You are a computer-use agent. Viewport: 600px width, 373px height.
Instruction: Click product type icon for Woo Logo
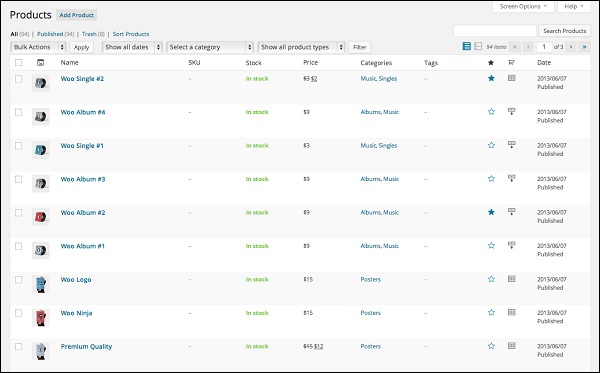point(512,279)
